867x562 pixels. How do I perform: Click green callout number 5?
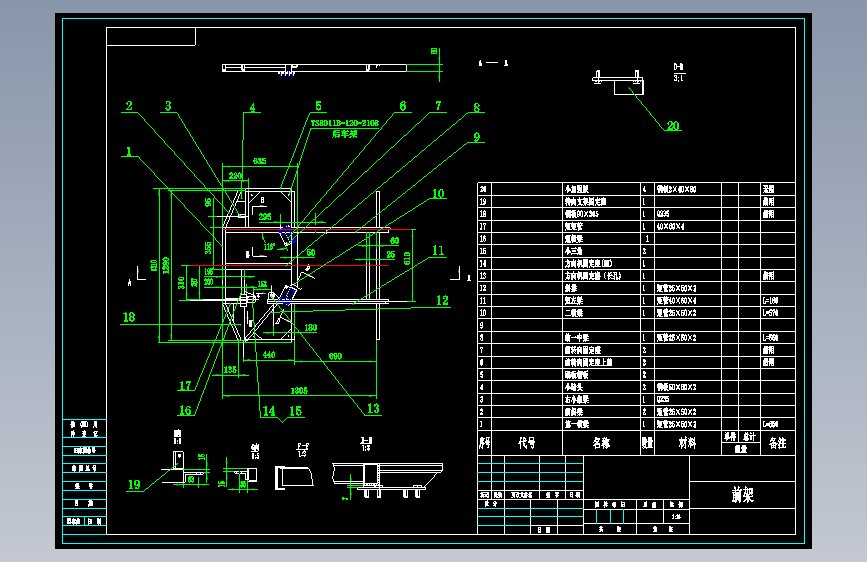tap(318, 106)
